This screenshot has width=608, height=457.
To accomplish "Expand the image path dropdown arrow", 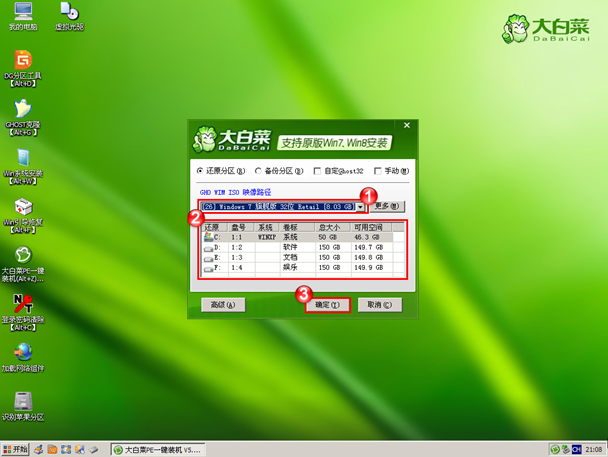I will point(360,207).
